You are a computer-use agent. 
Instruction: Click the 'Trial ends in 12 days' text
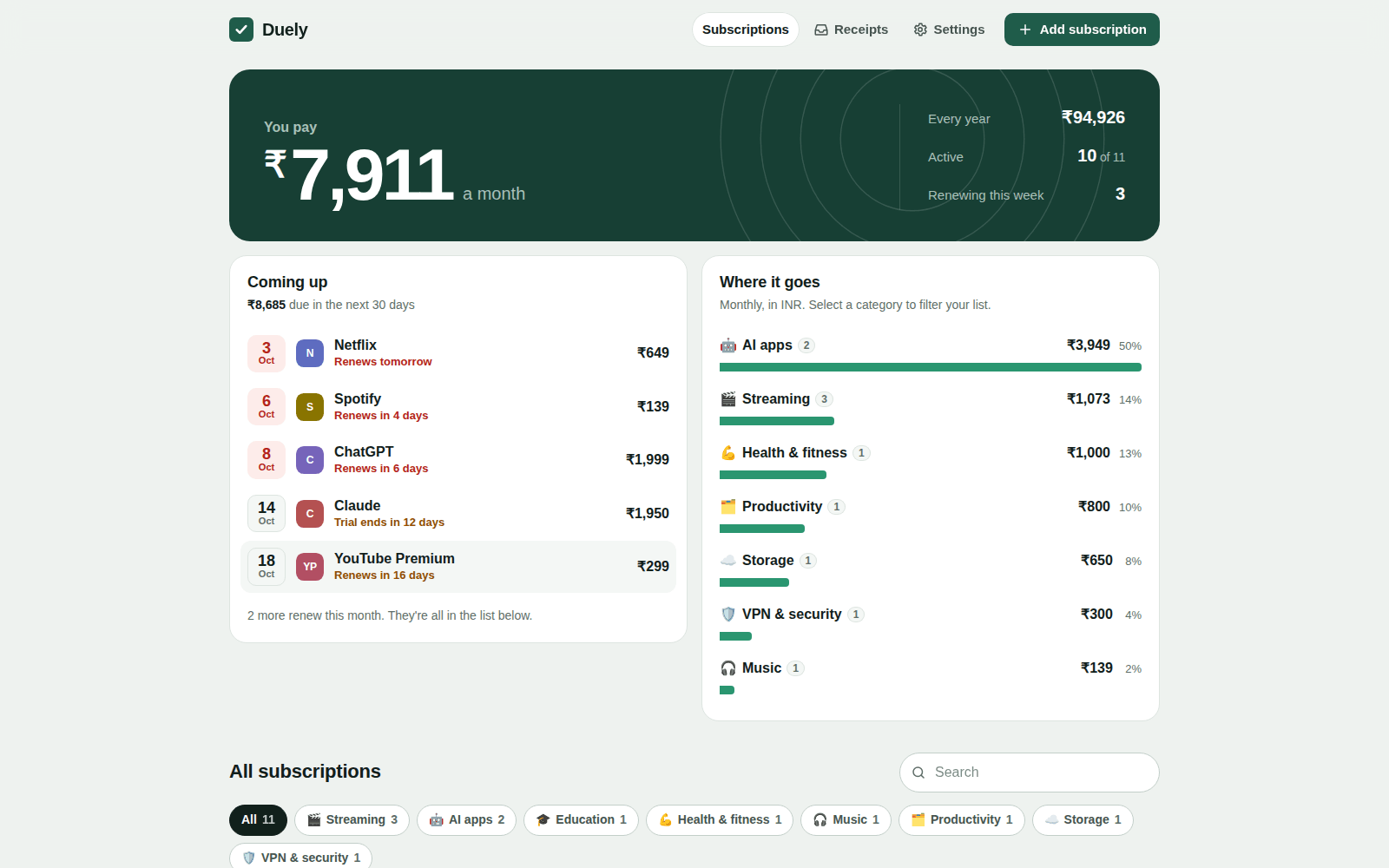389,523
